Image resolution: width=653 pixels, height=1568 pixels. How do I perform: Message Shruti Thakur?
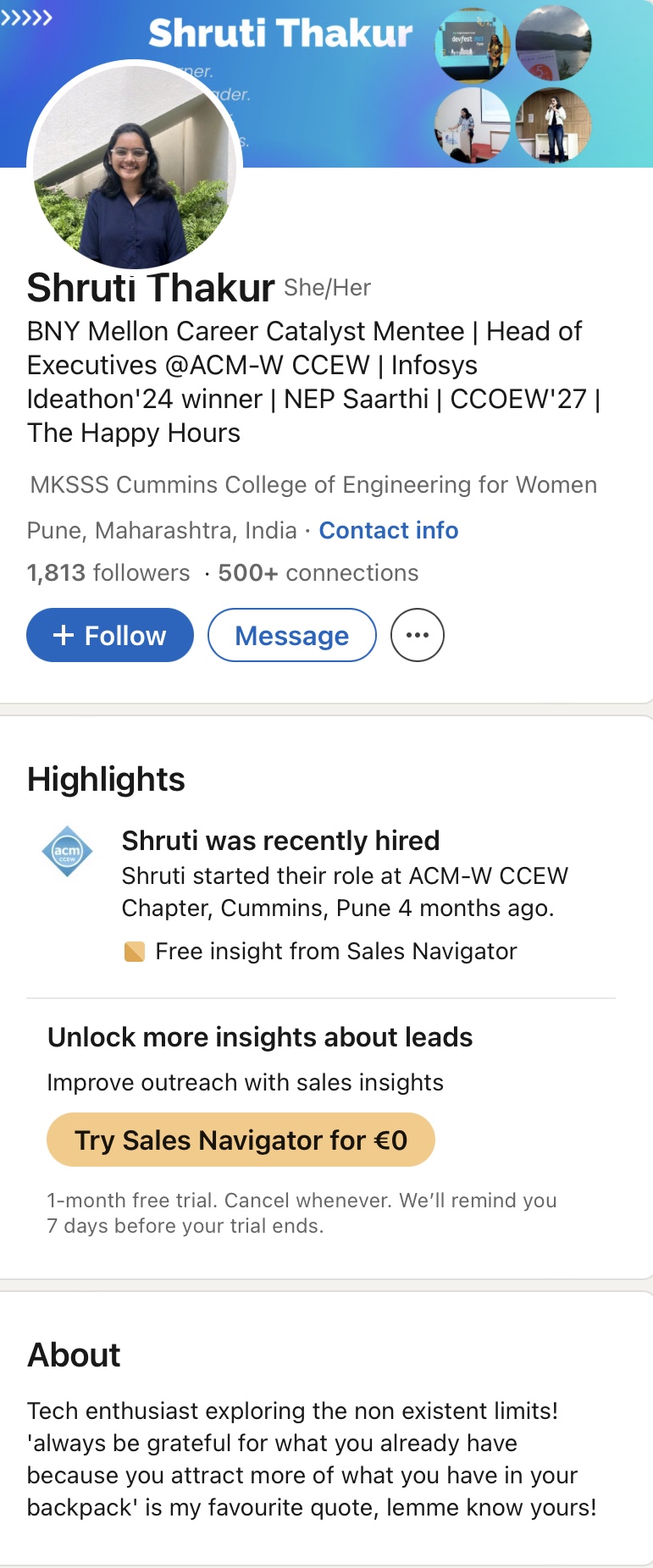click(292, 635)
